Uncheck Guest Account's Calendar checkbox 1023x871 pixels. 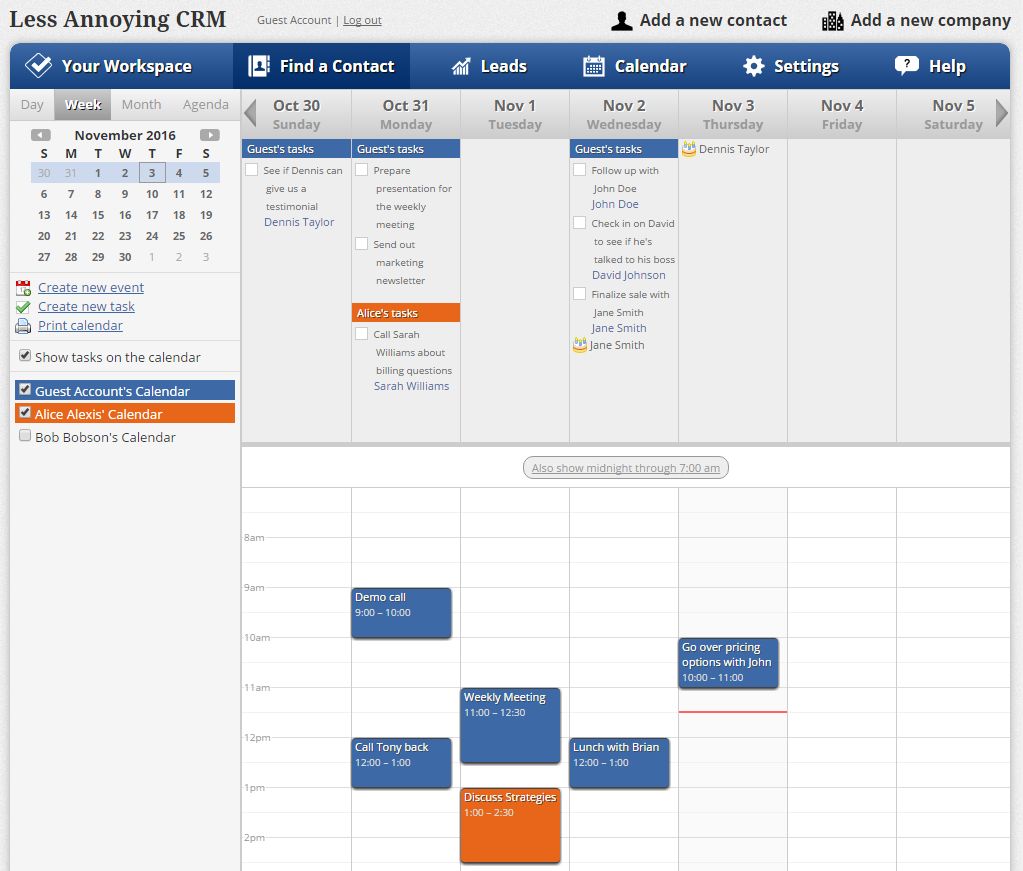25,390
